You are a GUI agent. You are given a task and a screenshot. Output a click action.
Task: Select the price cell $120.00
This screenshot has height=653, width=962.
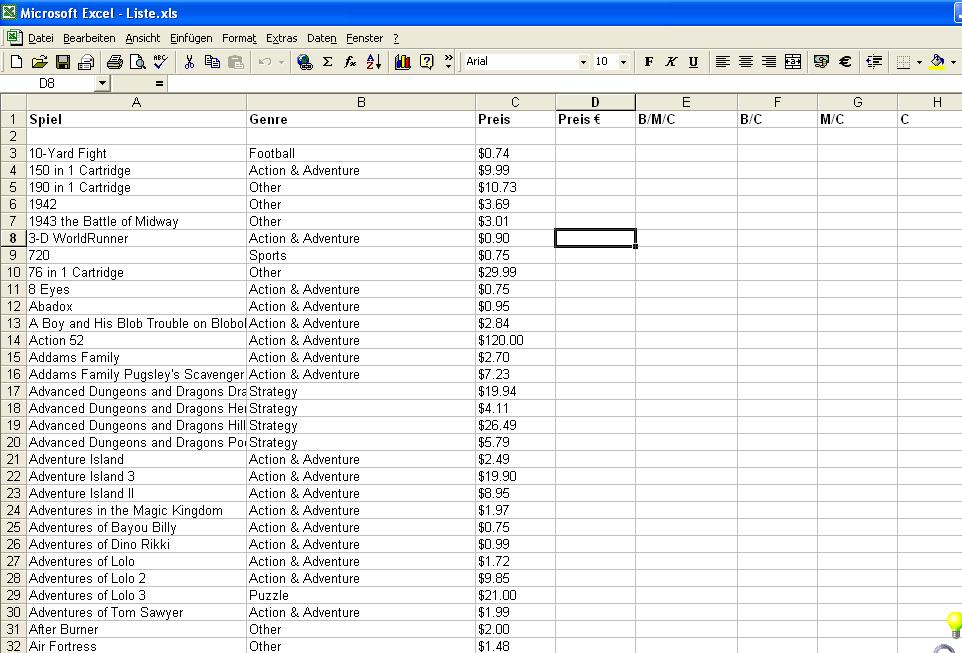tap(515, 341)
